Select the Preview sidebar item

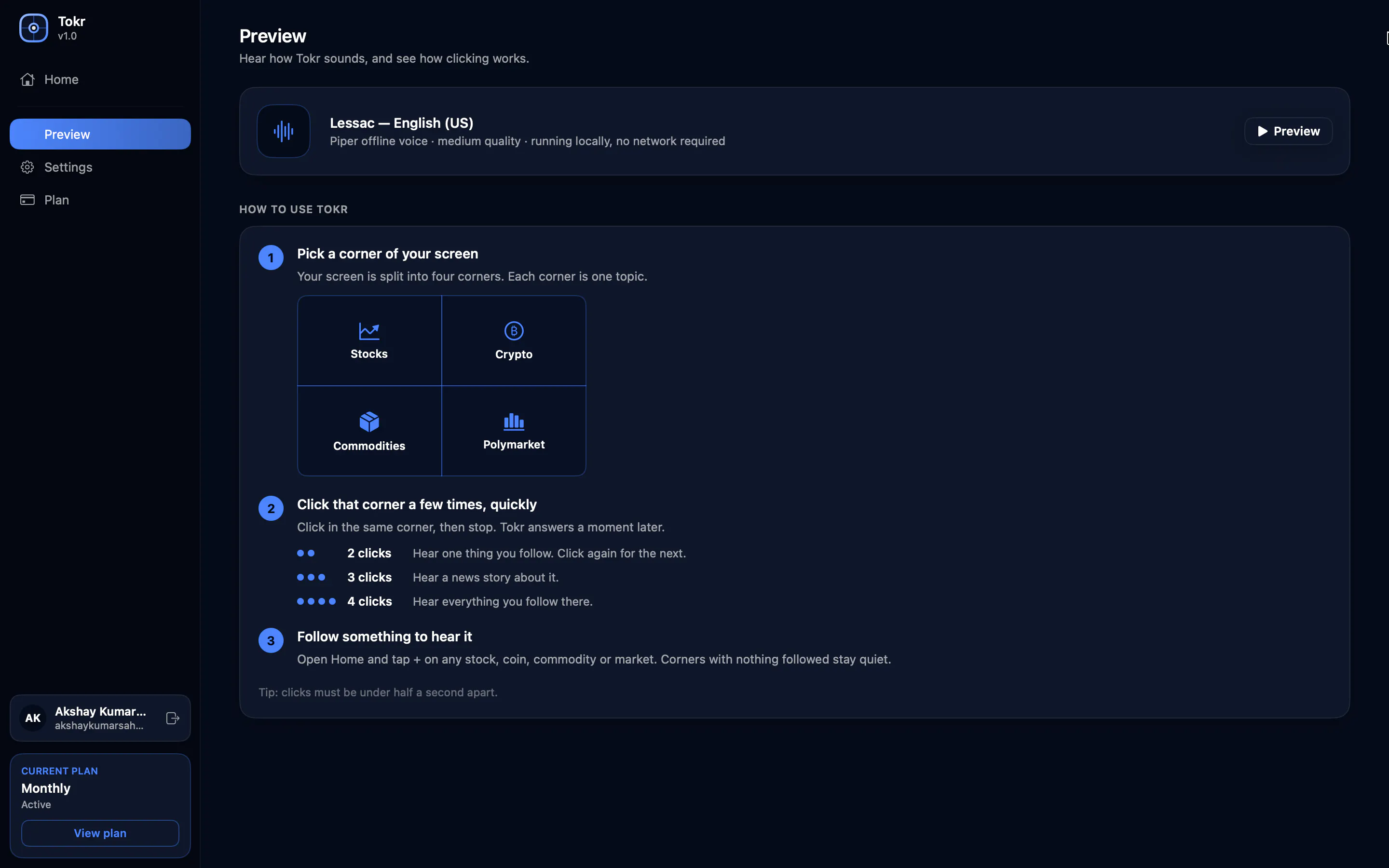click(x=100, y=134)
